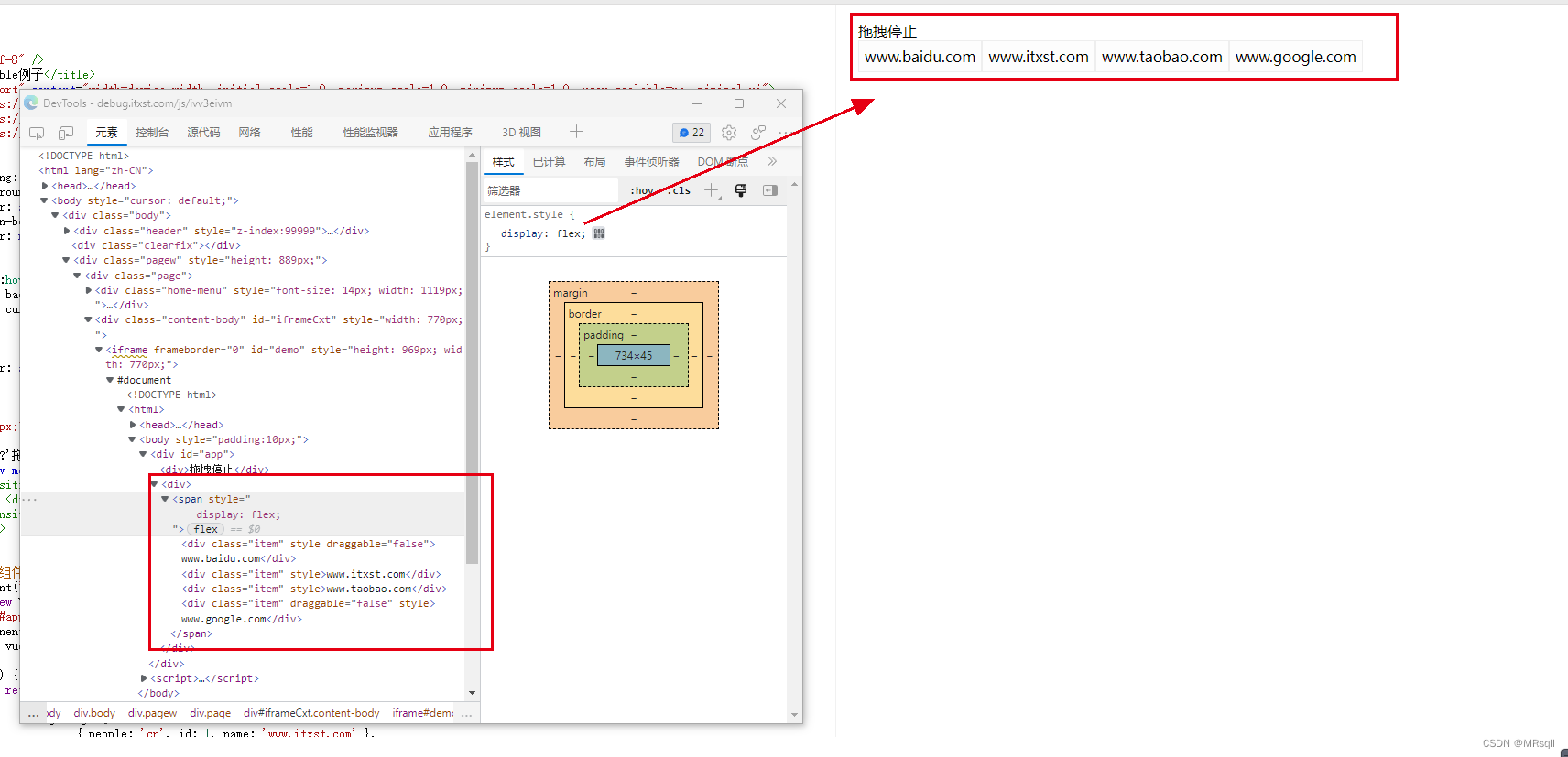This screenshot has width=1568, height=757.
Task: Select the www.itxst.com item div row
Action: coord(310,574)
